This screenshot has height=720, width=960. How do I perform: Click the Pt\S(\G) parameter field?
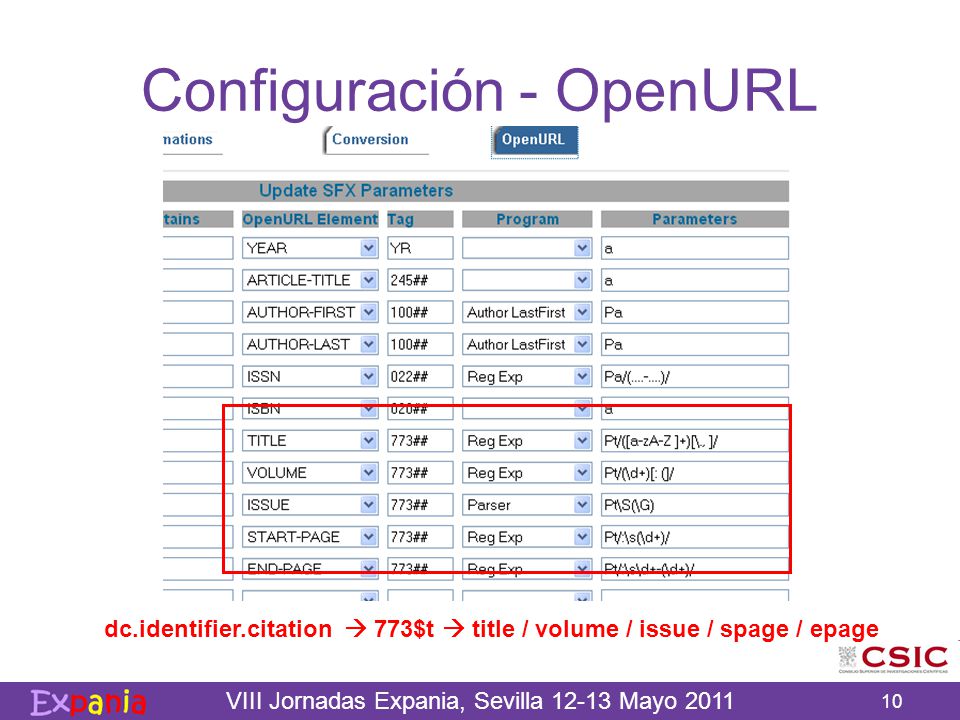pyautogui.click(x=694, y=504)
